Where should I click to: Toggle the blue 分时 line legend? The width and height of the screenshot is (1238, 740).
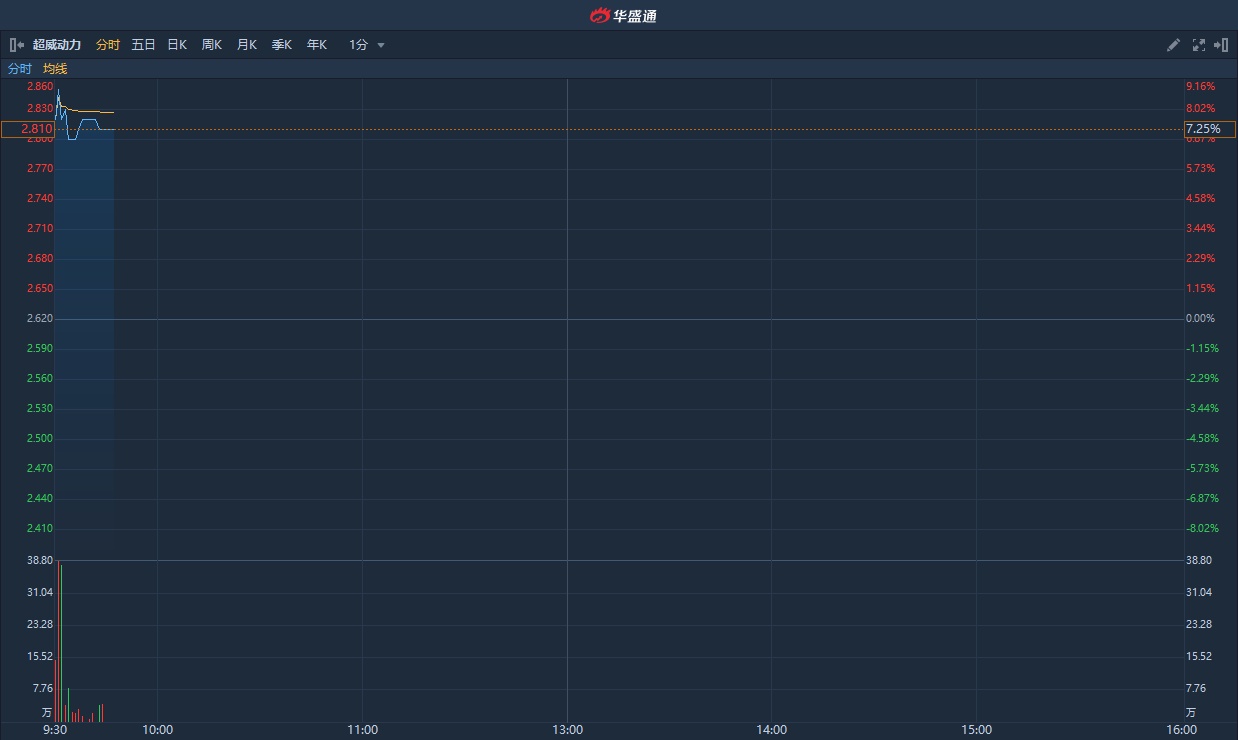20,69
